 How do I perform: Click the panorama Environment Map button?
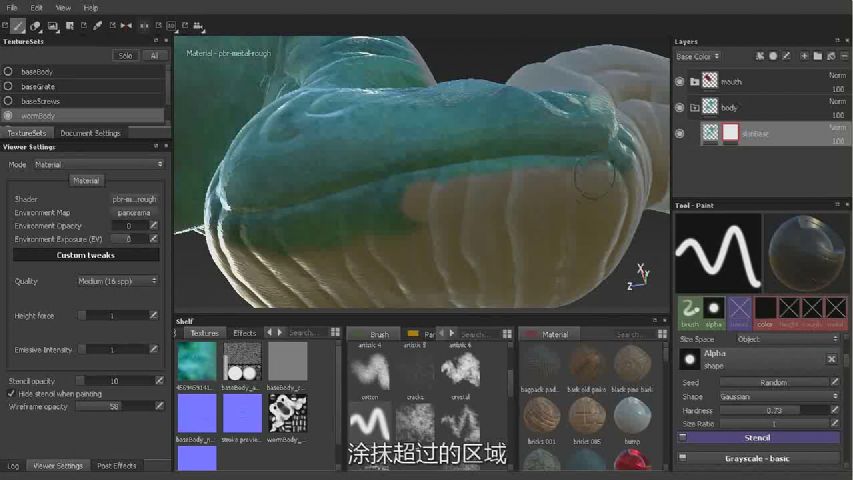pyautogui.click(x=134, y=213)
